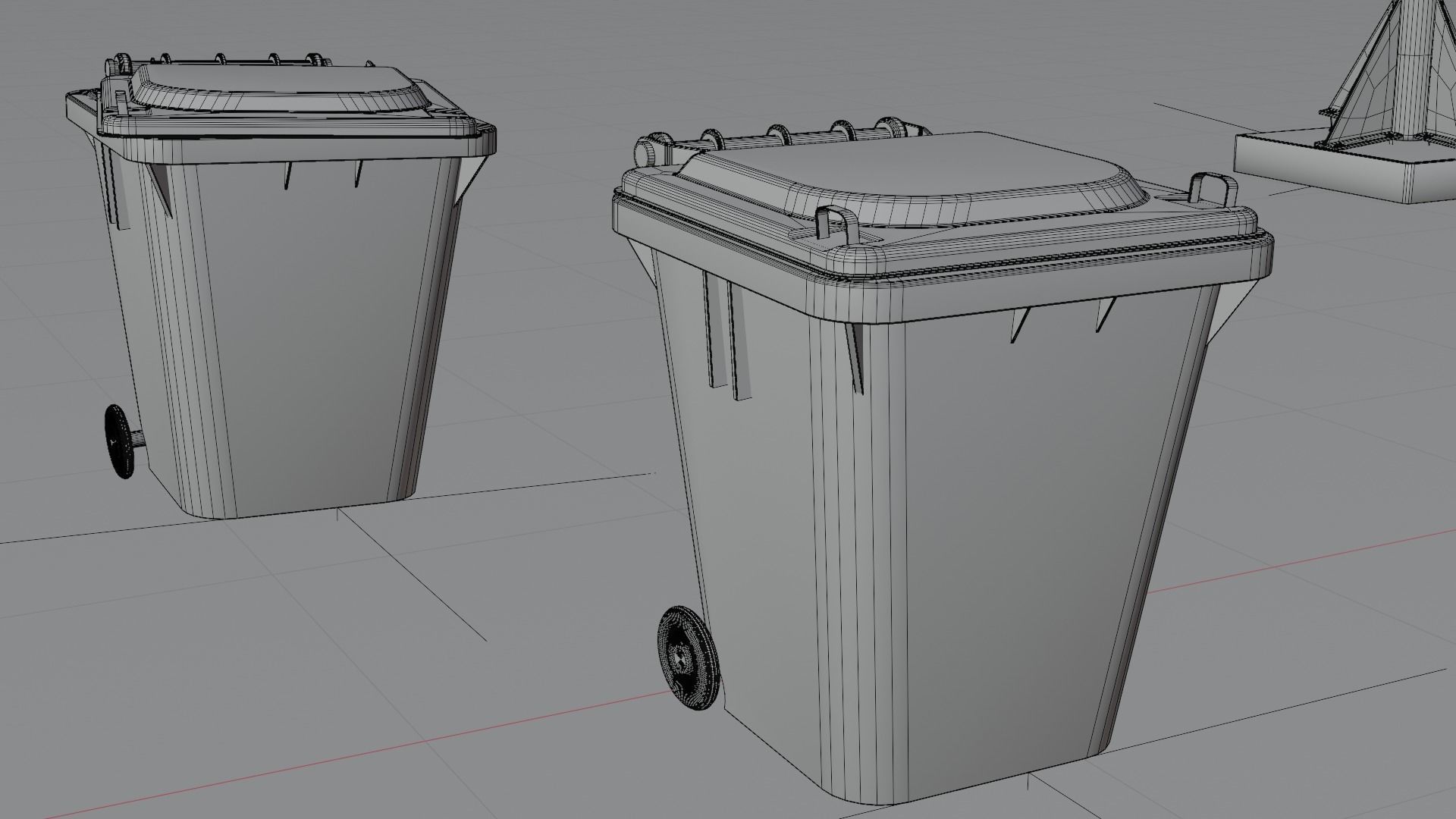This screenshot has width=1456, height=819.
Task: Pick the wheel of the left bin
Action: (118, 441)
